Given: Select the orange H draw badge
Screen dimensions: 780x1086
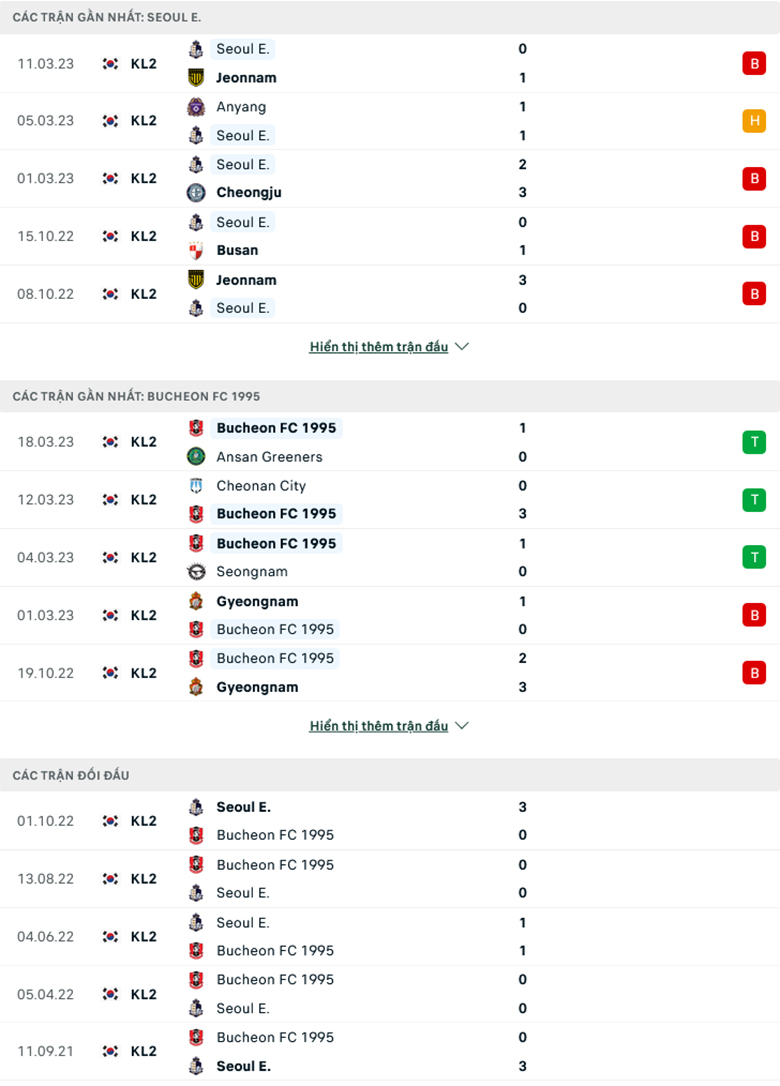Looking at the screenshot, I should (754, 120).
